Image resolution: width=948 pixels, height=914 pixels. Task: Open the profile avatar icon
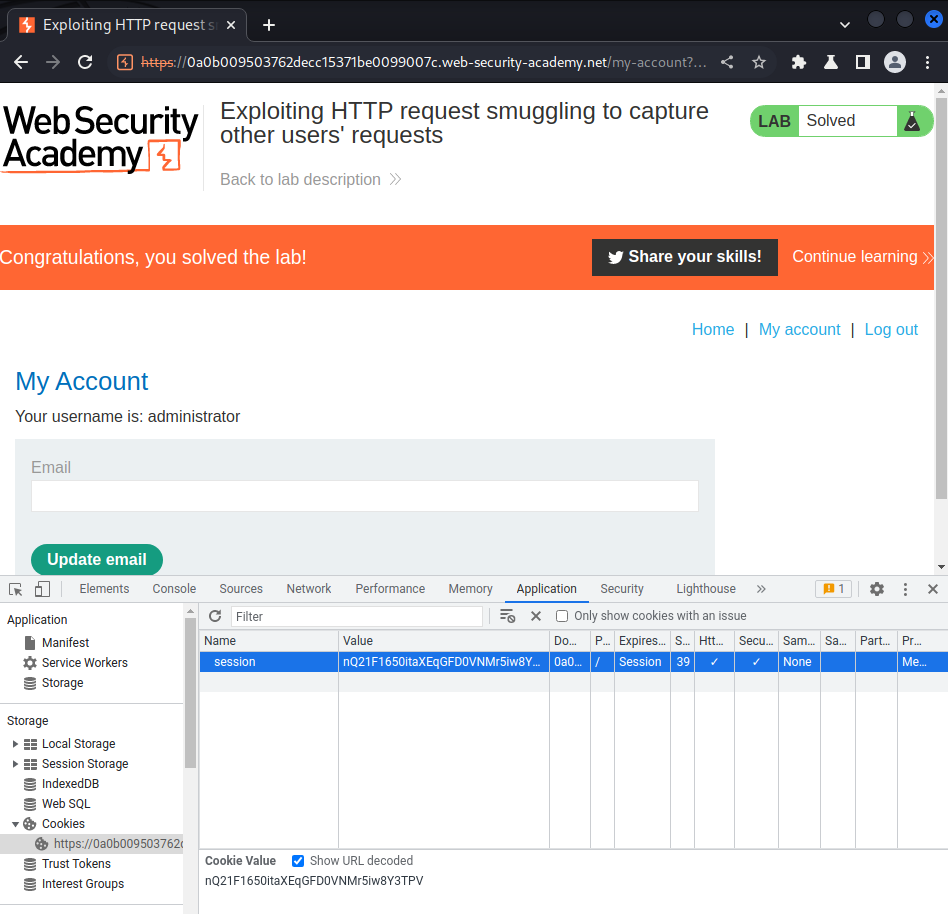tap(895, 62)
